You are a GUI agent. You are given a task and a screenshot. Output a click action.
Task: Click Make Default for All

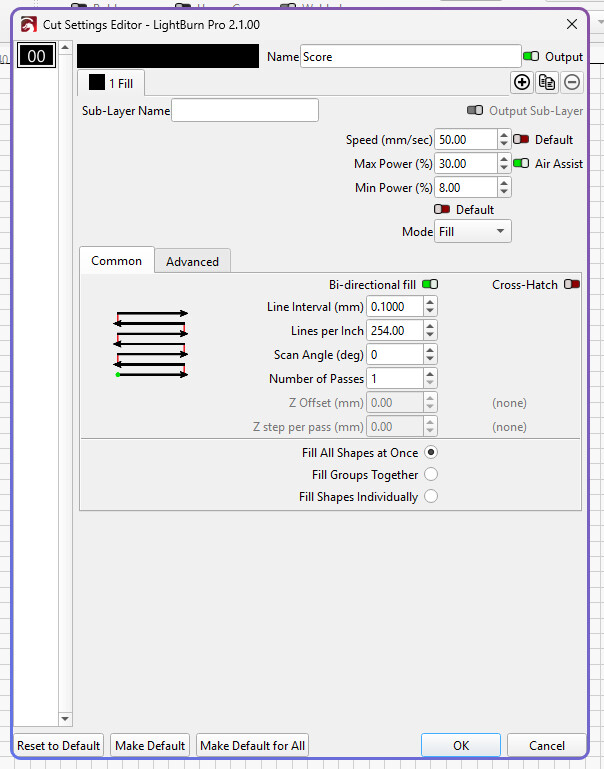pos(252,745)
